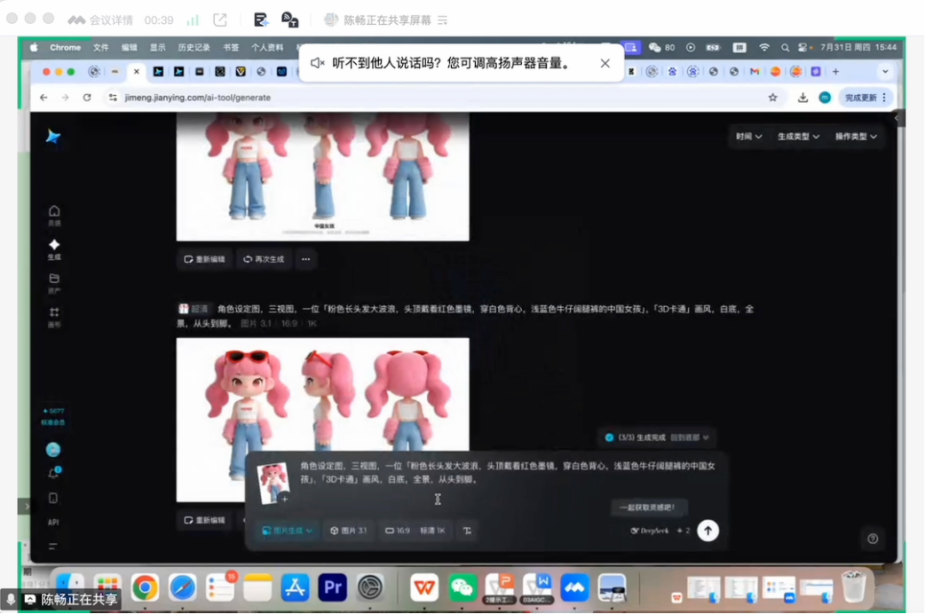Expand the 生成类型 filter dropdown
Image resolution: width=925 pixels, height=614 pixels.
coord(798,137)
